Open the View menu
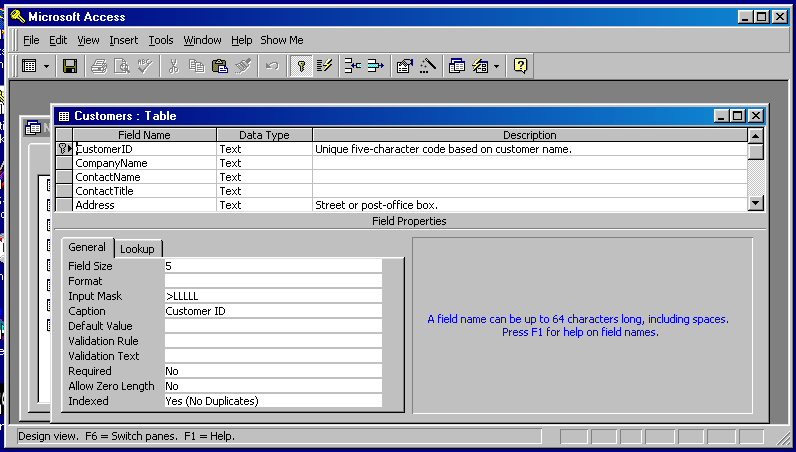This screenshot has height=452, width=796. [88, 40]
